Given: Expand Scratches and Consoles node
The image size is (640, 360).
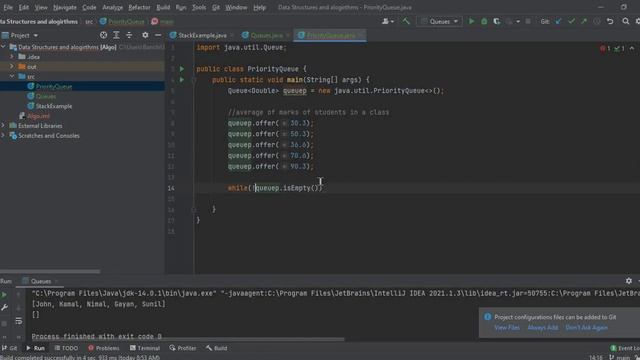Looking at the screenshot, I should point(4,136).
